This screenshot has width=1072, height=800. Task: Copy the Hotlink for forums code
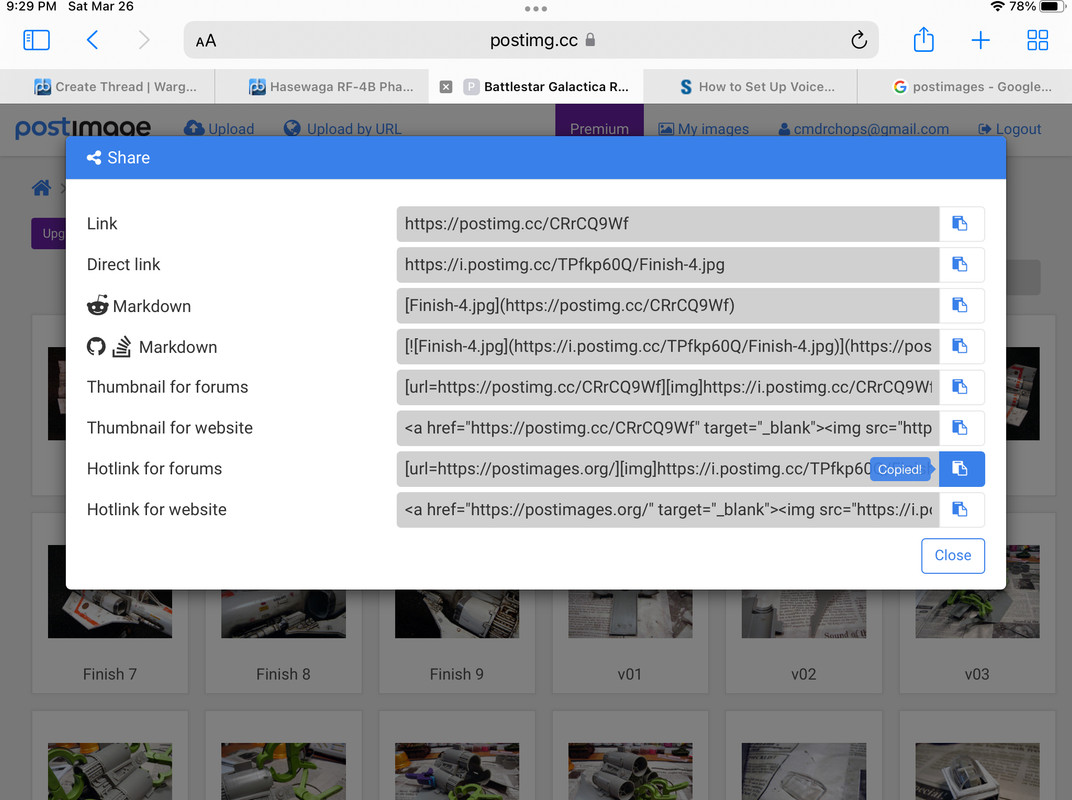coord(961,469)
